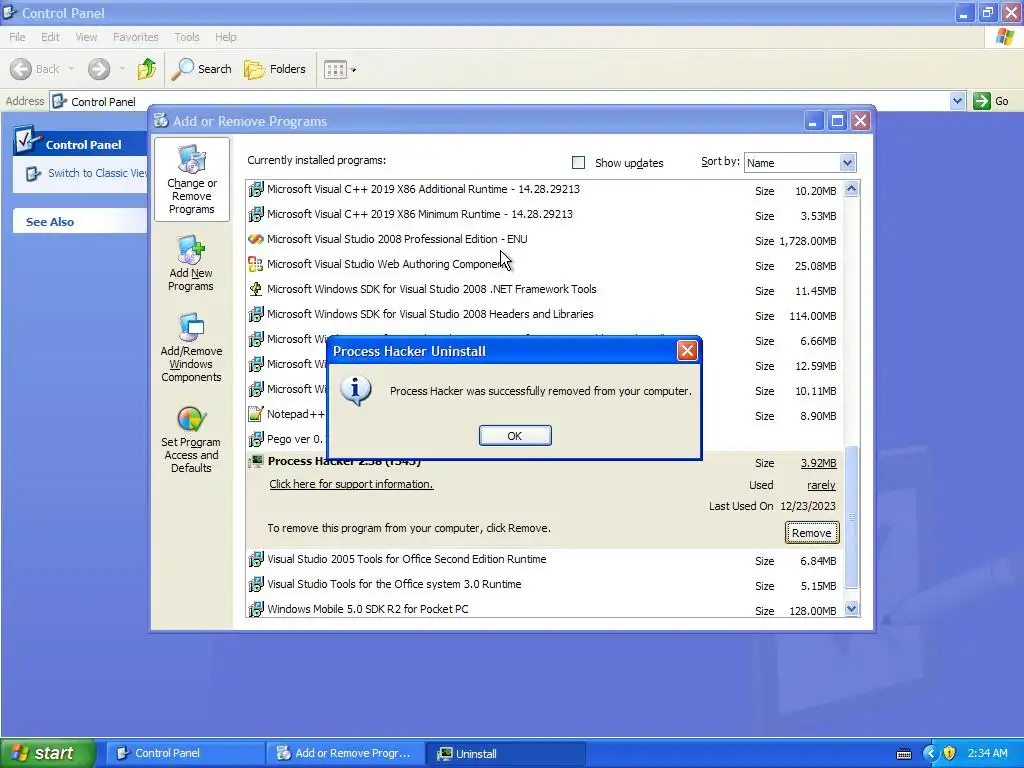
Task: Open the Views toolbar dropdown
Action: click(340, 69)
